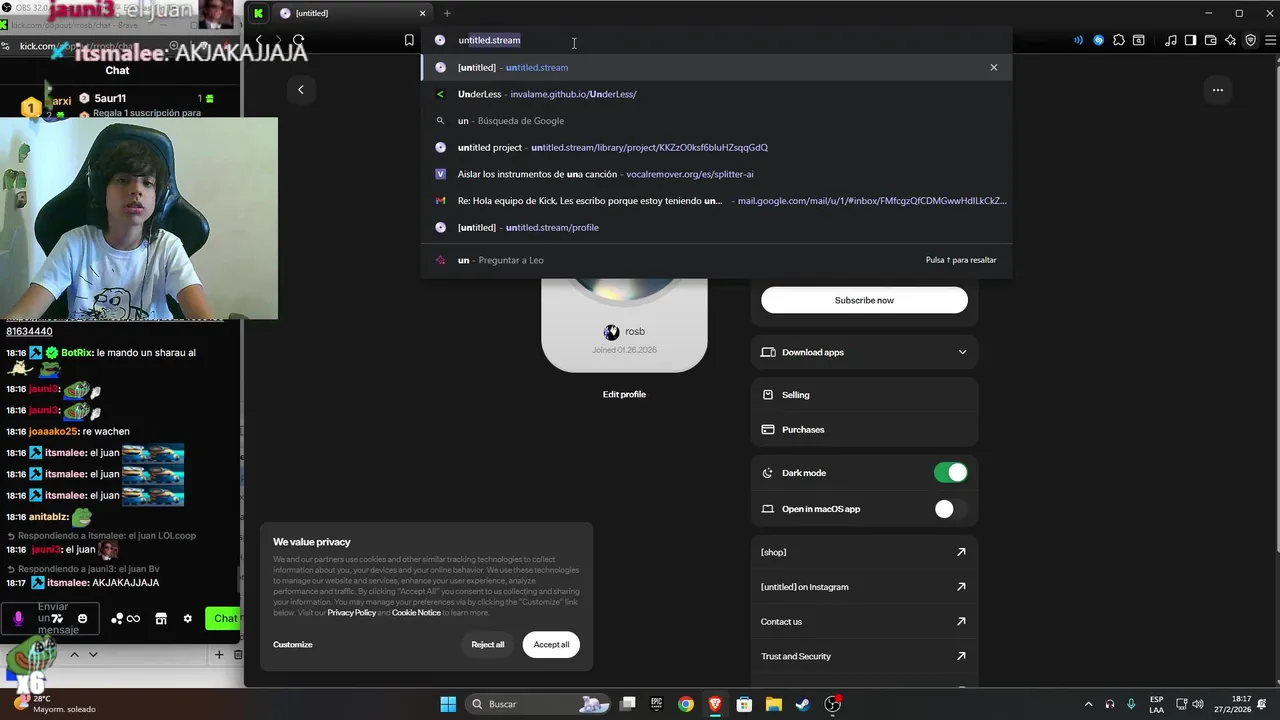Open the browser hamburger menu

1269,40
